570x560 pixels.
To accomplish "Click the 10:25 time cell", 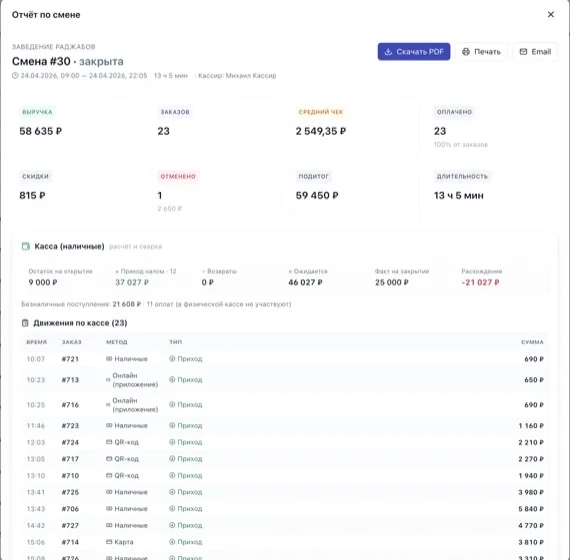I will point(36,405).
